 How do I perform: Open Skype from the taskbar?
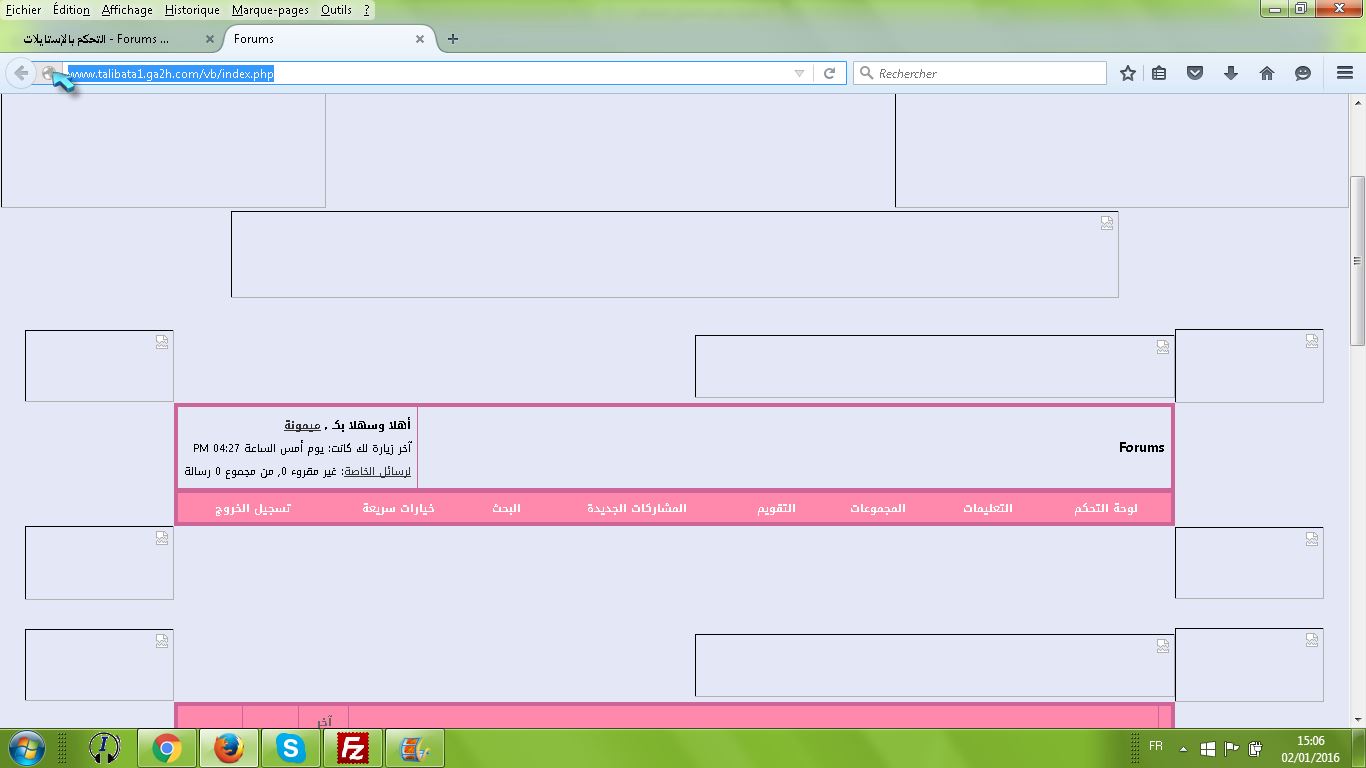tap(291, 748)
